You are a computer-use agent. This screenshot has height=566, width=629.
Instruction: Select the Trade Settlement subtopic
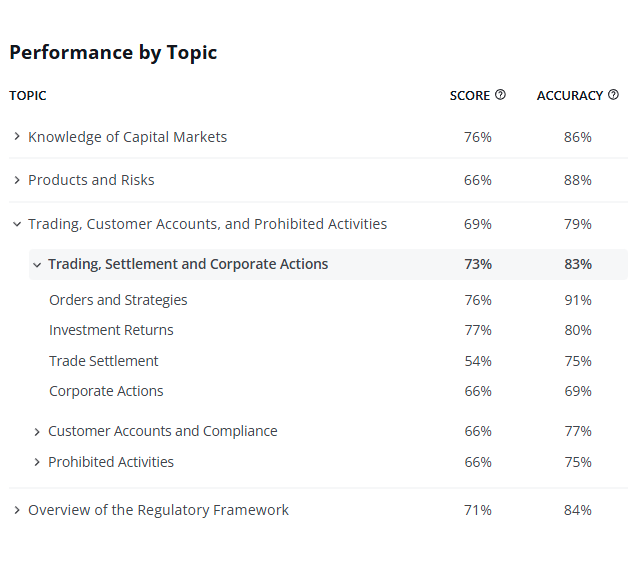[x=104, y=361]
